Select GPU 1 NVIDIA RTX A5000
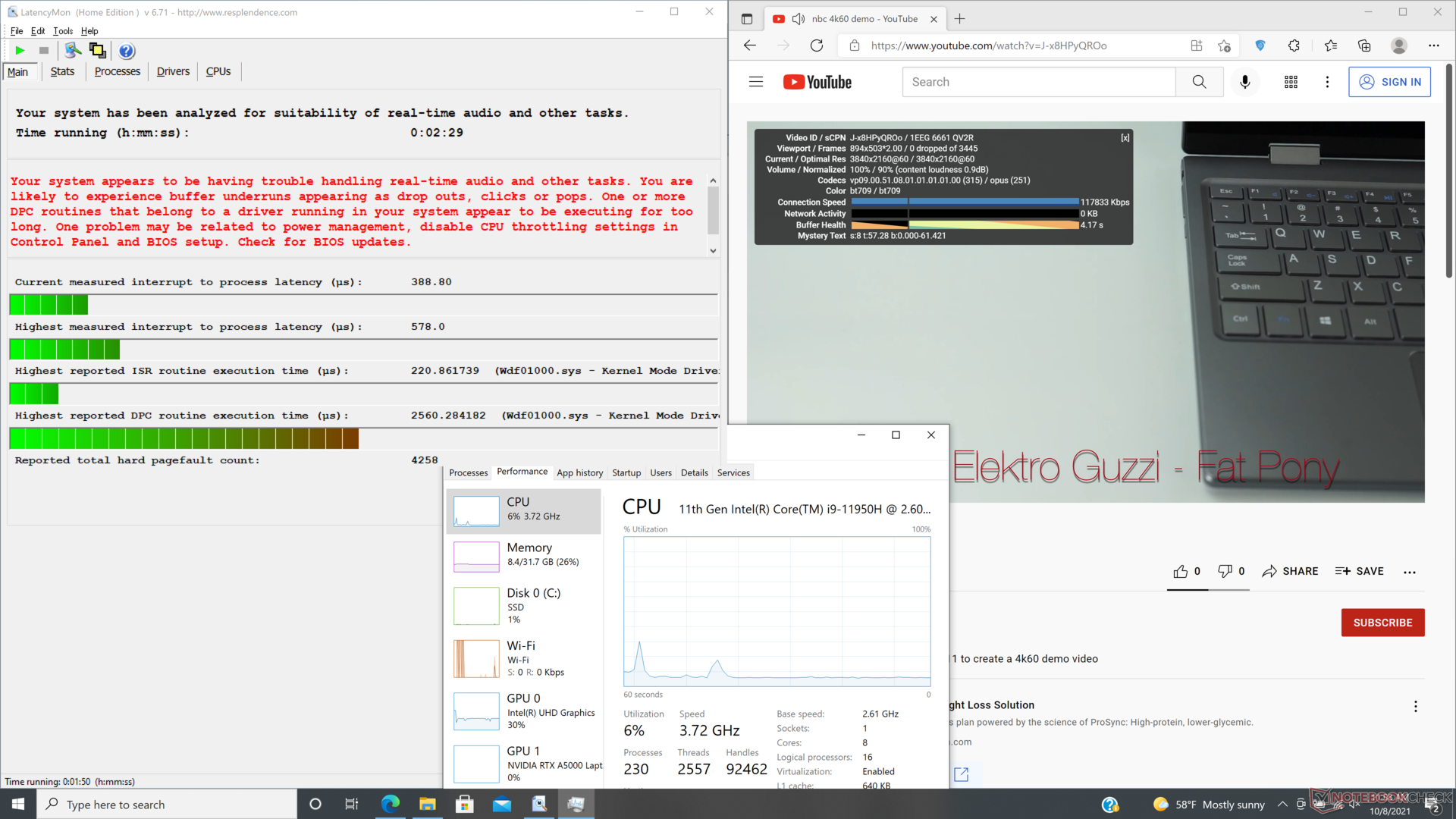Image resolution: width=1456 pixels, height=819 pixels. pos(523,763)
